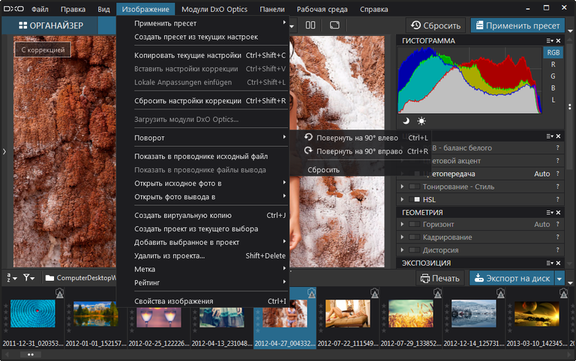
Task: Click the Печать button
Action: 440,278
